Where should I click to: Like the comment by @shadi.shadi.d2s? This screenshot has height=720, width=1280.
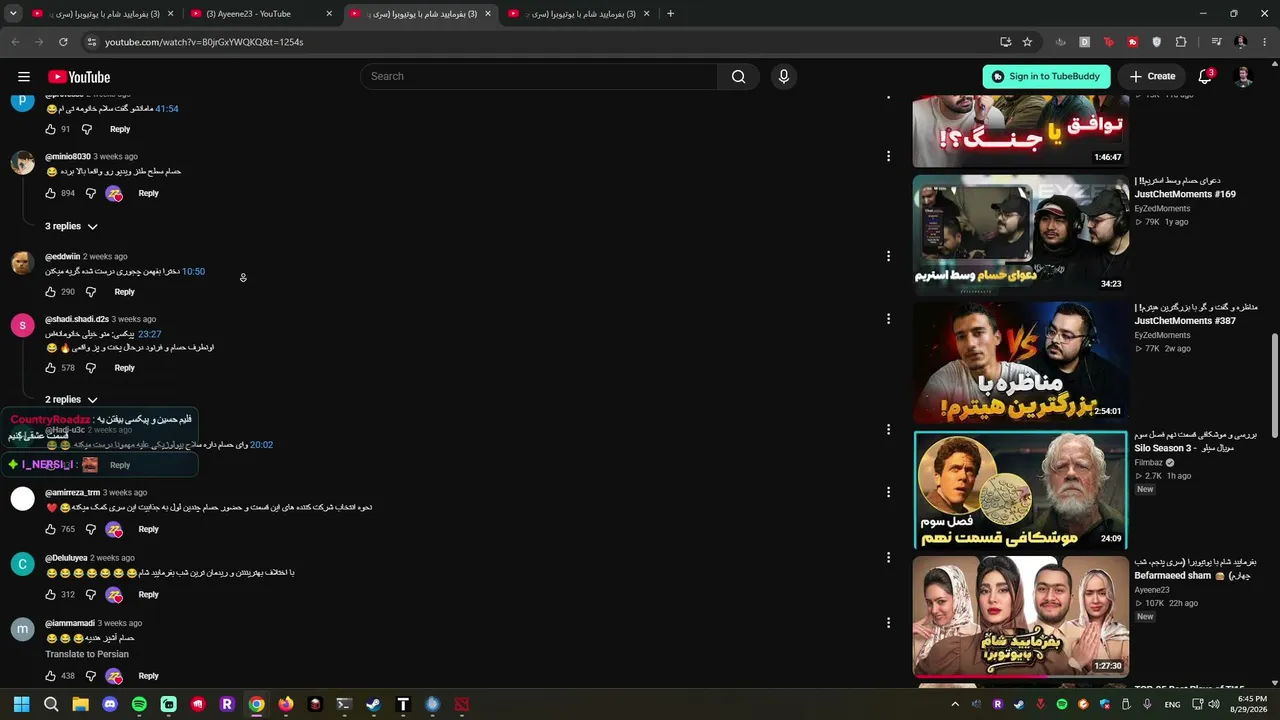(51, 368)
